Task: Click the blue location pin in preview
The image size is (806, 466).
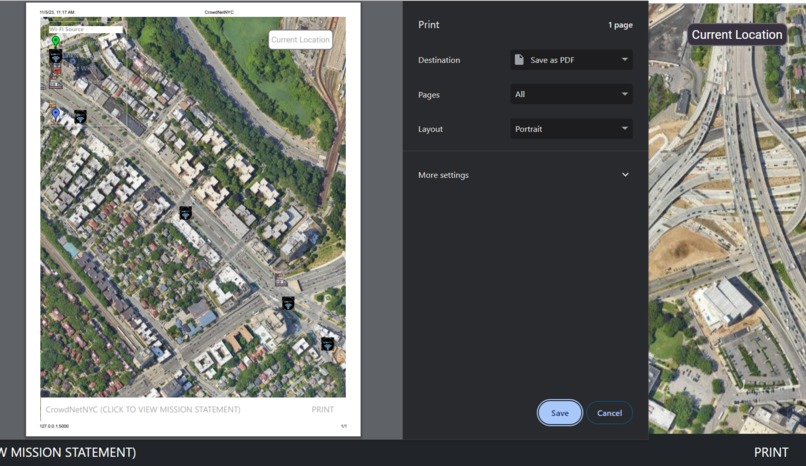Action: pos(56,114)
